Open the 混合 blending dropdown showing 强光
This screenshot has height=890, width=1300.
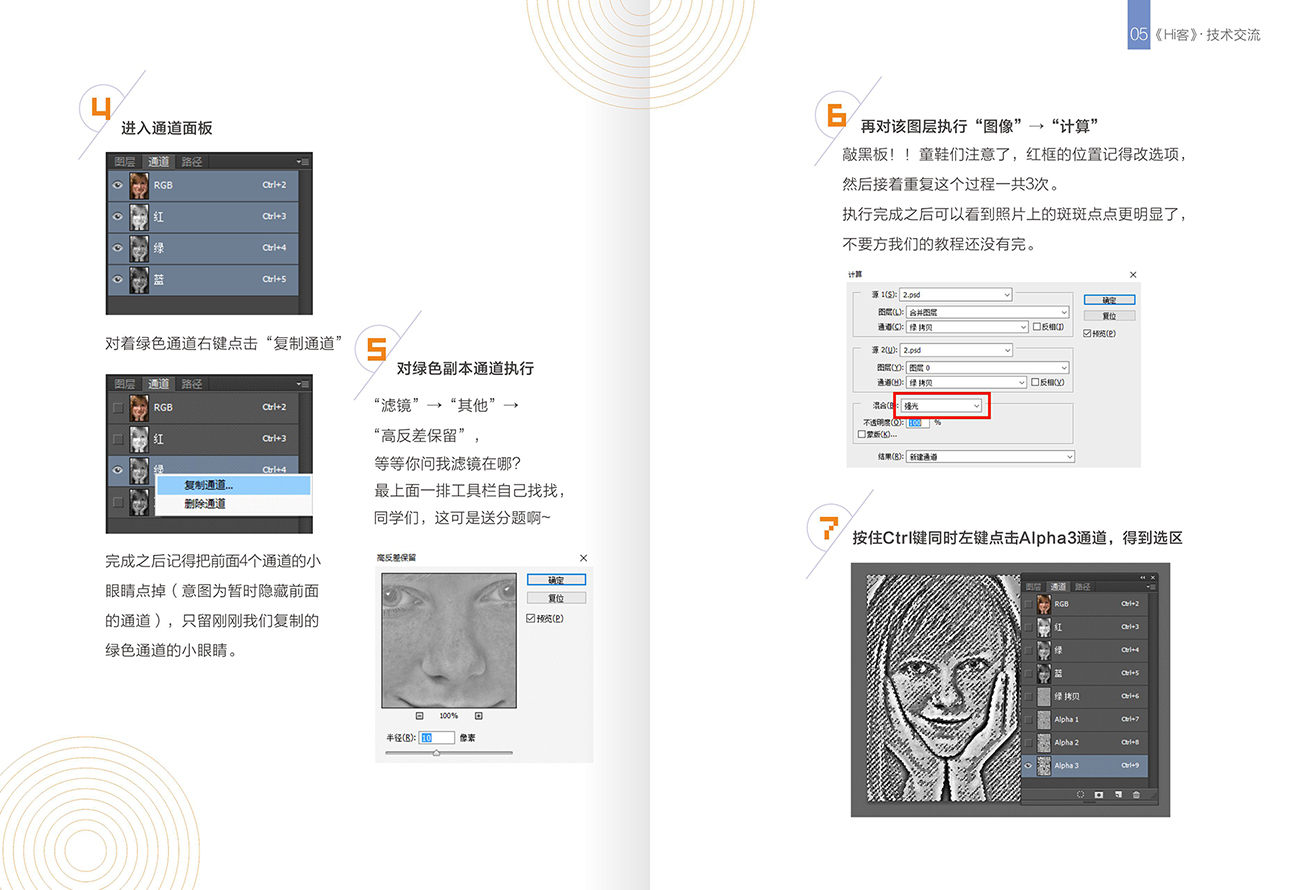(941, 406)
